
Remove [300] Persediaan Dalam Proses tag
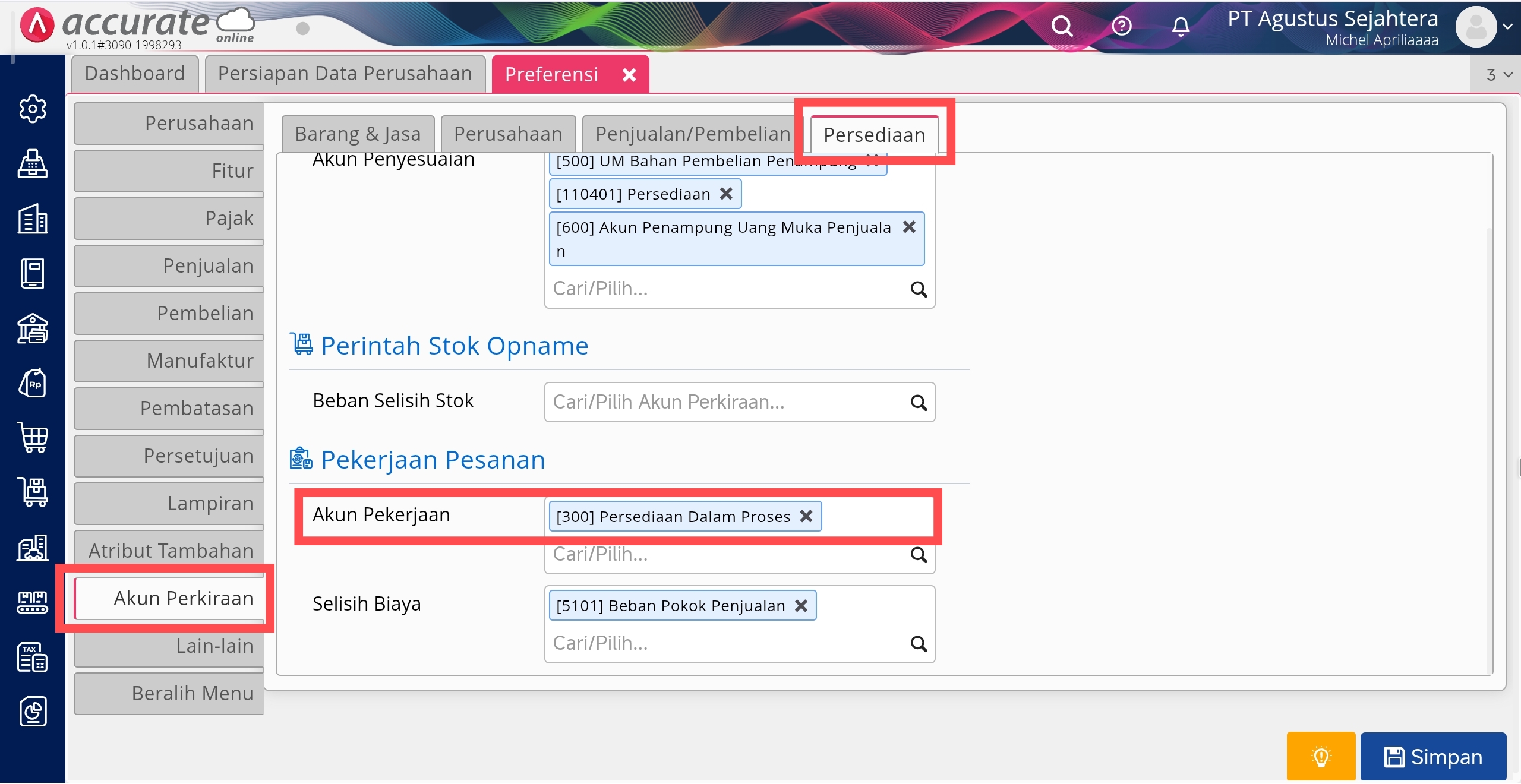tap(806, 516)
